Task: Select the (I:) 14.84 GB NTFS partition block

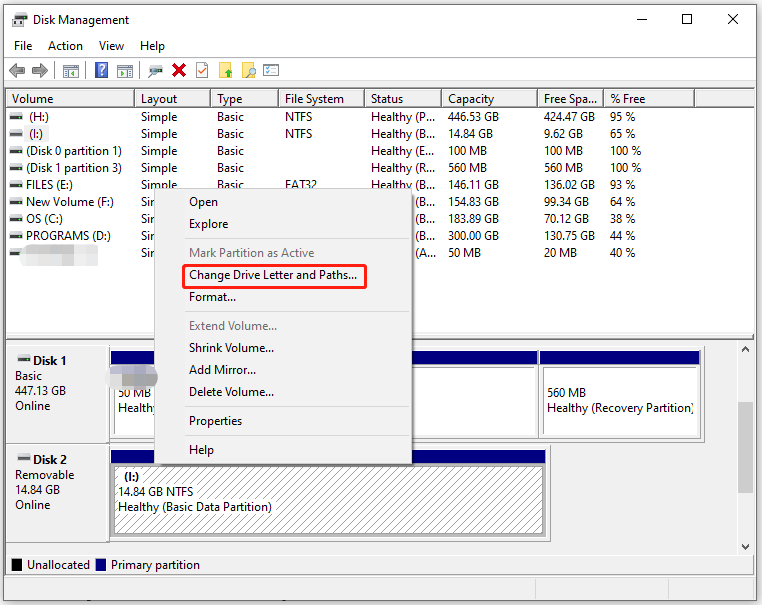Action: (329, 500)
